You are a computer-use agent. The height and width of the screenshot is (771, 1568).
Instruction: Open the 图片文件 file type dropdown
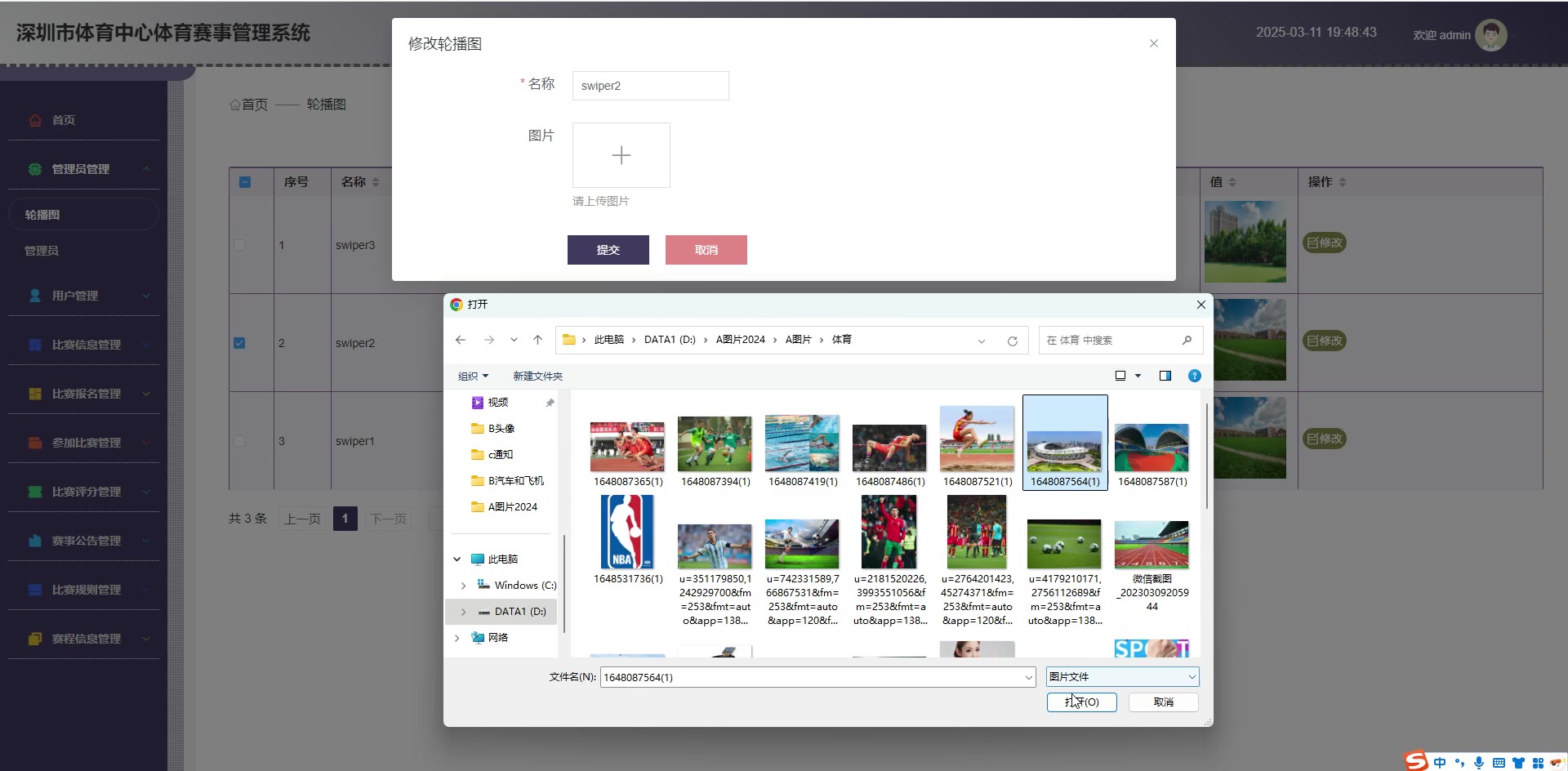(1123, 676)
